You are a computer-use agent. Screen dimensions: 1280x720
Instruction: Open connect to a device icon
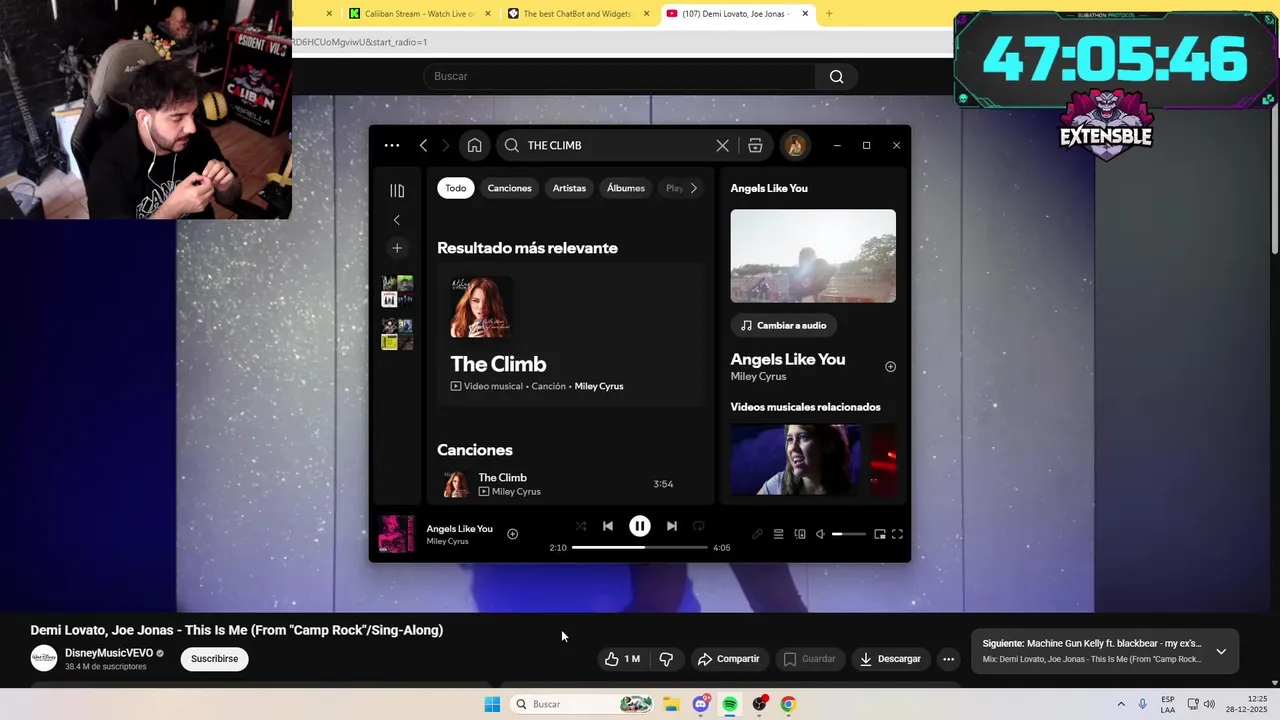point(800,534)
